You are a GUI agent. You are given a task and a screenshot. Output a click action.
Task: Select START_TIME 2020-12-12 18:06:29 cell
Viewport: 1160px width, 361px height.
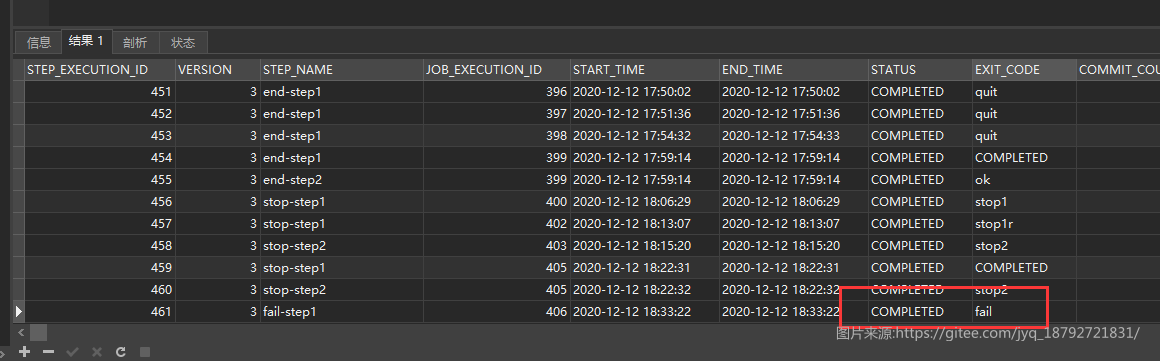click(644, 201)
